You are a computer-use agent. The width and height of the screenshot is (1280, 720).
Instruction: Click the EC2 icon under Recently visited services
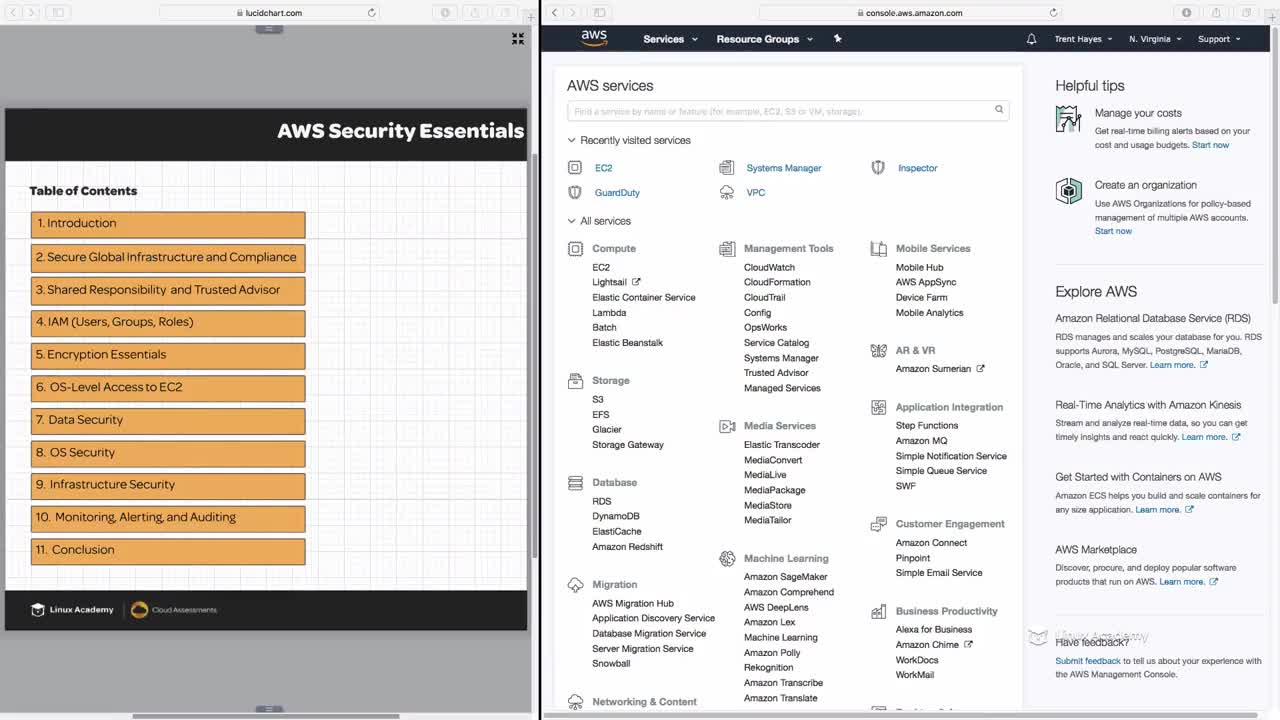[x=575, y=168]
